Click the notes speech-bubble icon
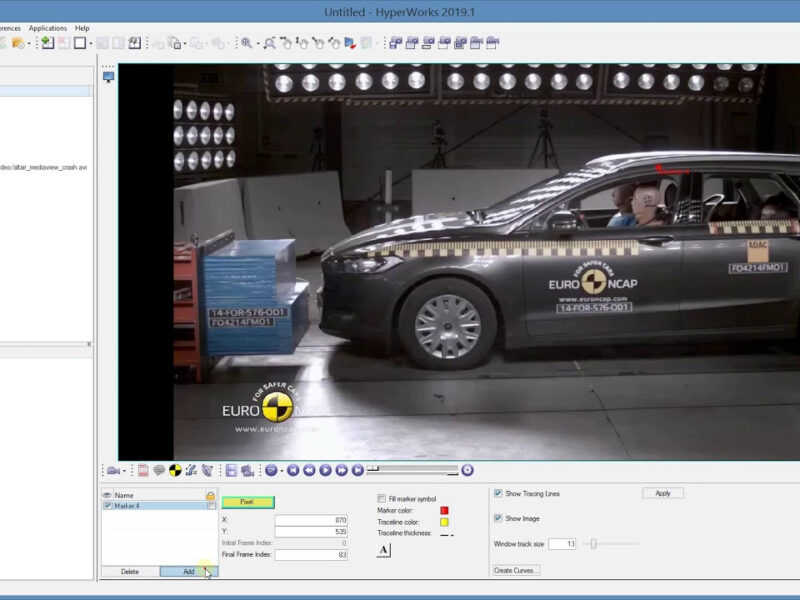800x600 pixels. 159,470
